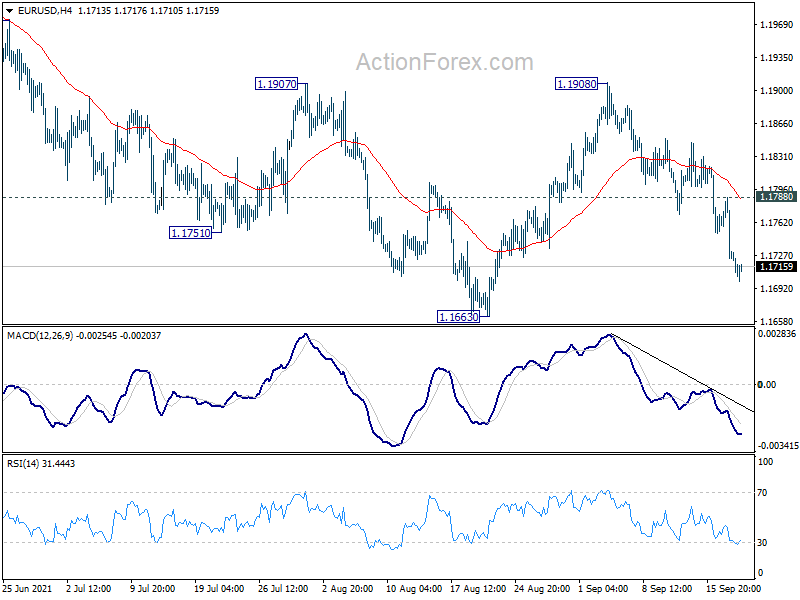800x600 pixels.
Task: Click the 1.18310 price axis value
Action: (x=777, y=157)
